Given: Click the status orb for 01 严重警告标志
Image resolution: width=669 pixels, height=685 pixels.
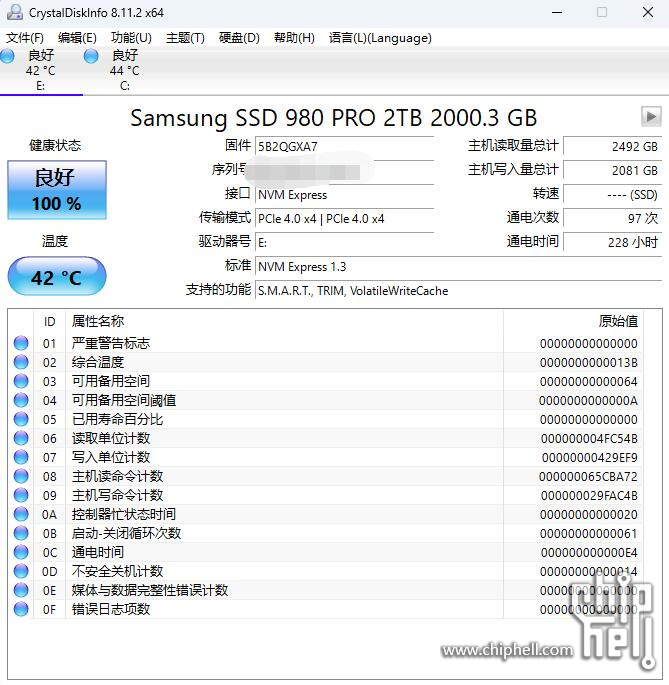Looking at the screenshot, I should click(21, 343).
